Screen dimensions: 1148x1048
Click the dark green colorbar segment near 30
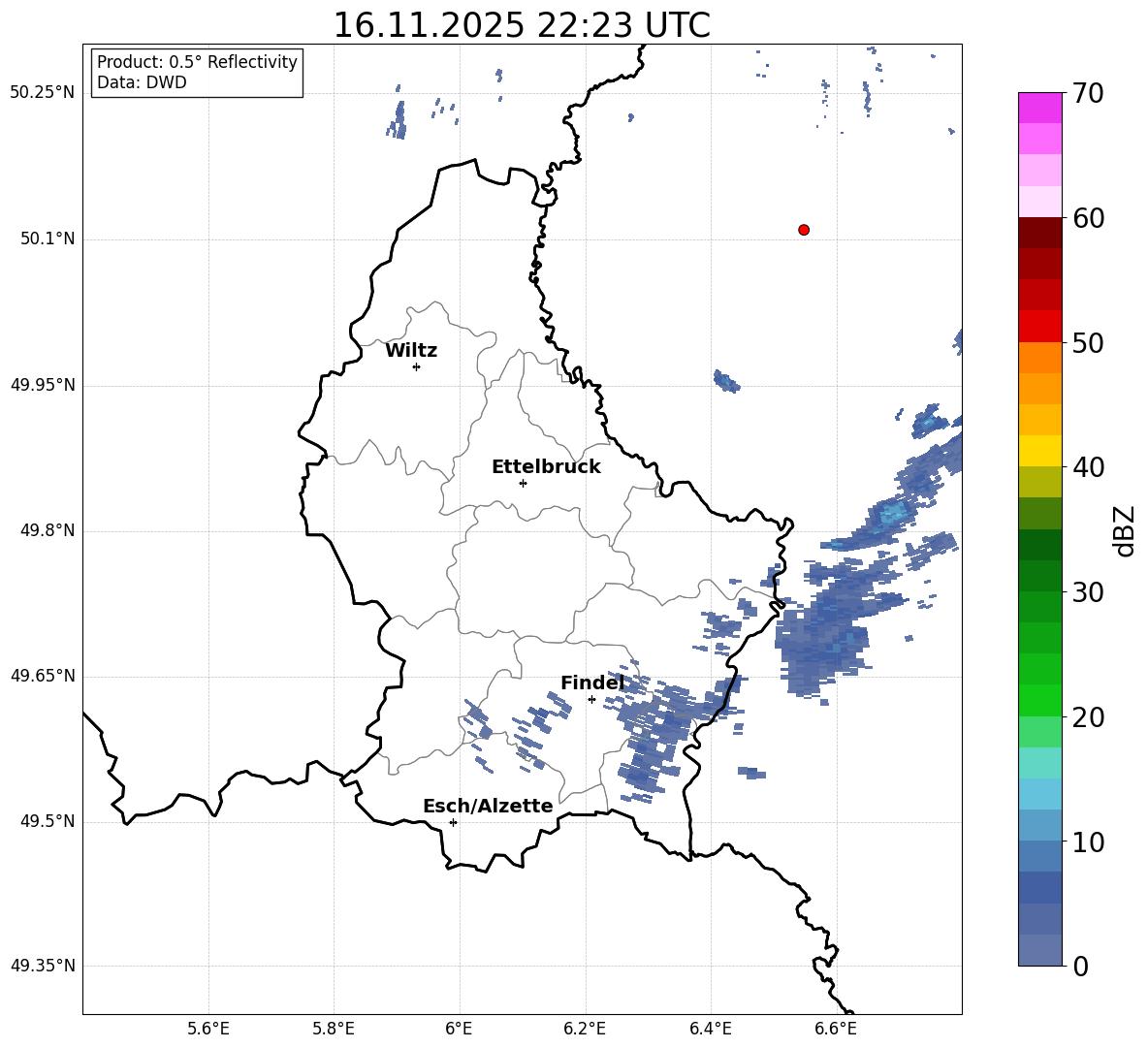click(1040, 576)
